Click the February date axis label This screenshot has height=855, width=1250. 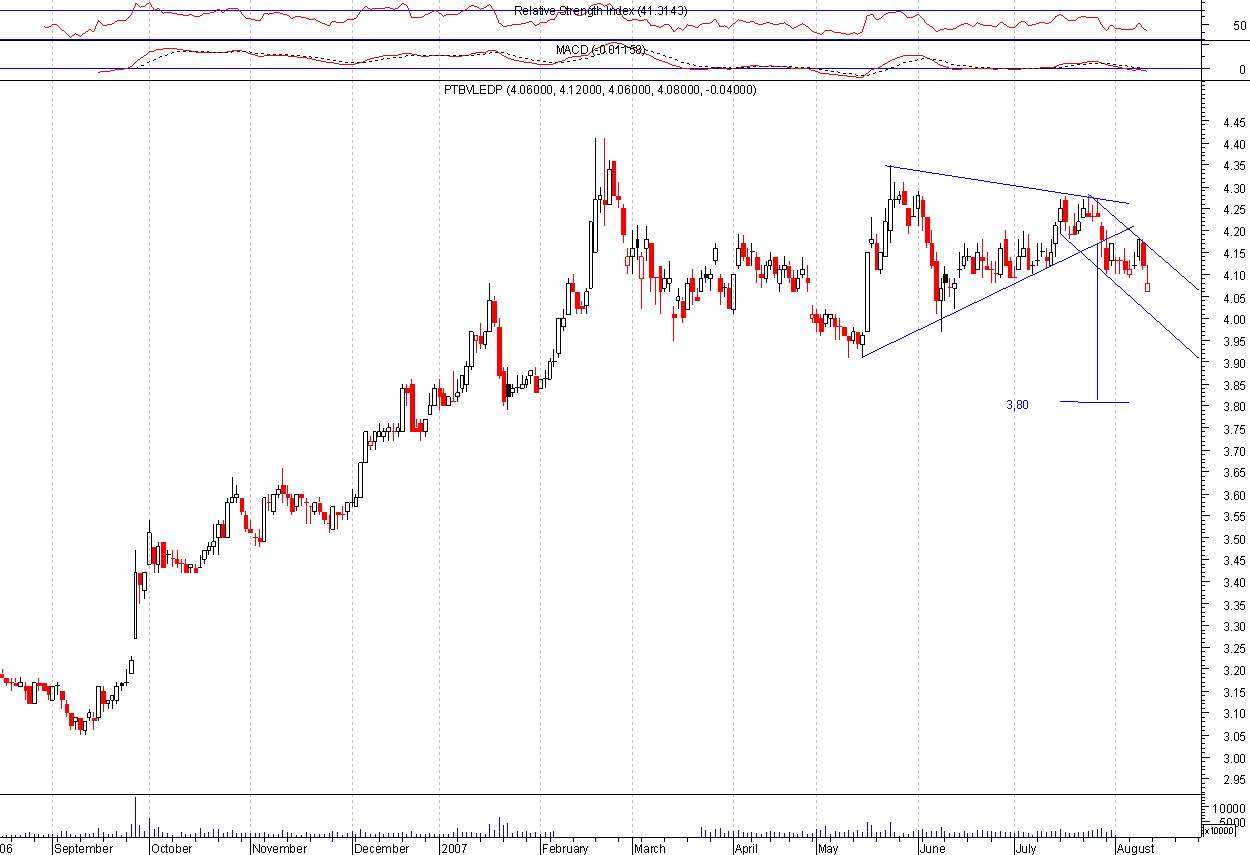point(565,848)
